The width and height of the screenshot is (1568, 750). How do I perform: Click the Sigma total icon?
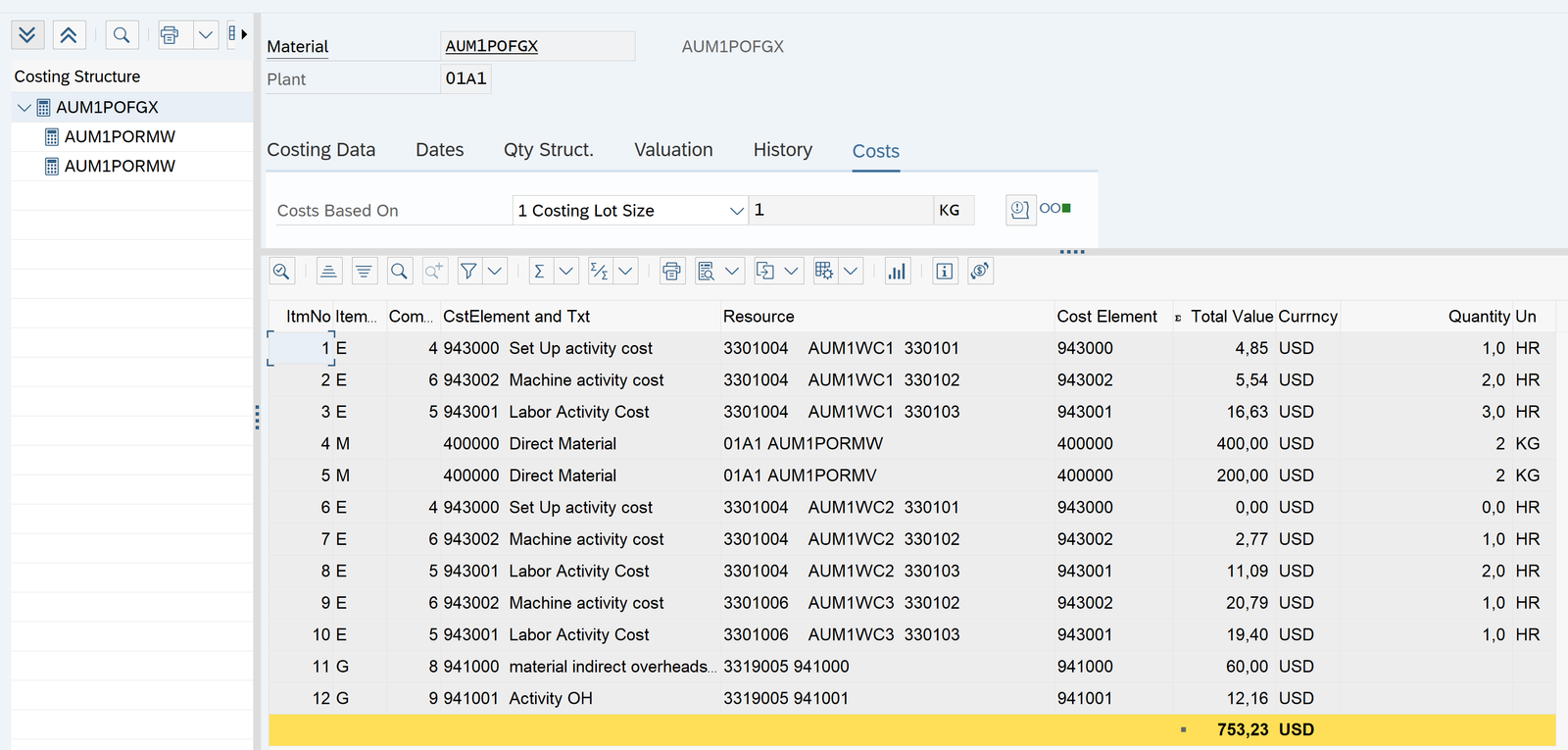point(540,272)
